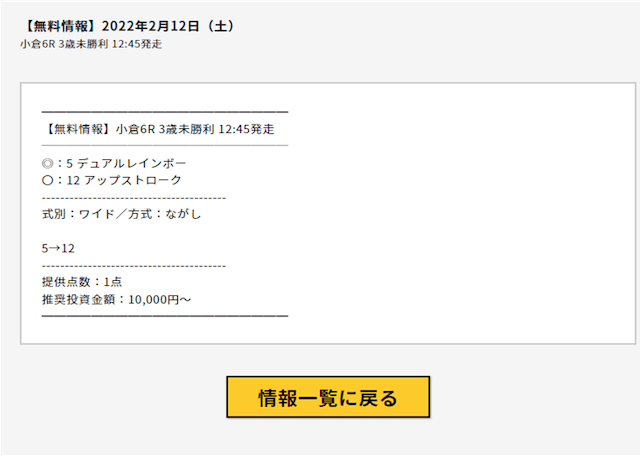Click the dashed separator under アップストローク
The width and height of the screenshot is (640, 457).
[134, 198]
